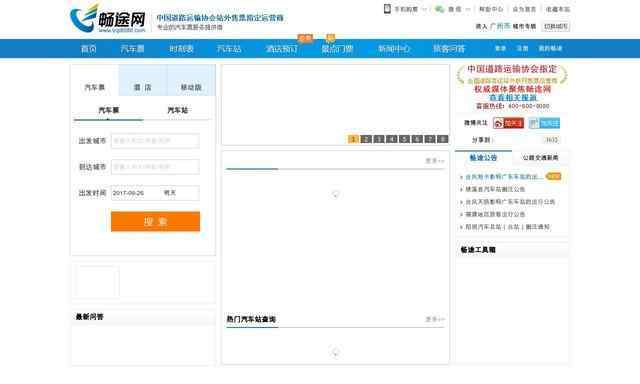Select carousel slide number 4

coord(391,139)
